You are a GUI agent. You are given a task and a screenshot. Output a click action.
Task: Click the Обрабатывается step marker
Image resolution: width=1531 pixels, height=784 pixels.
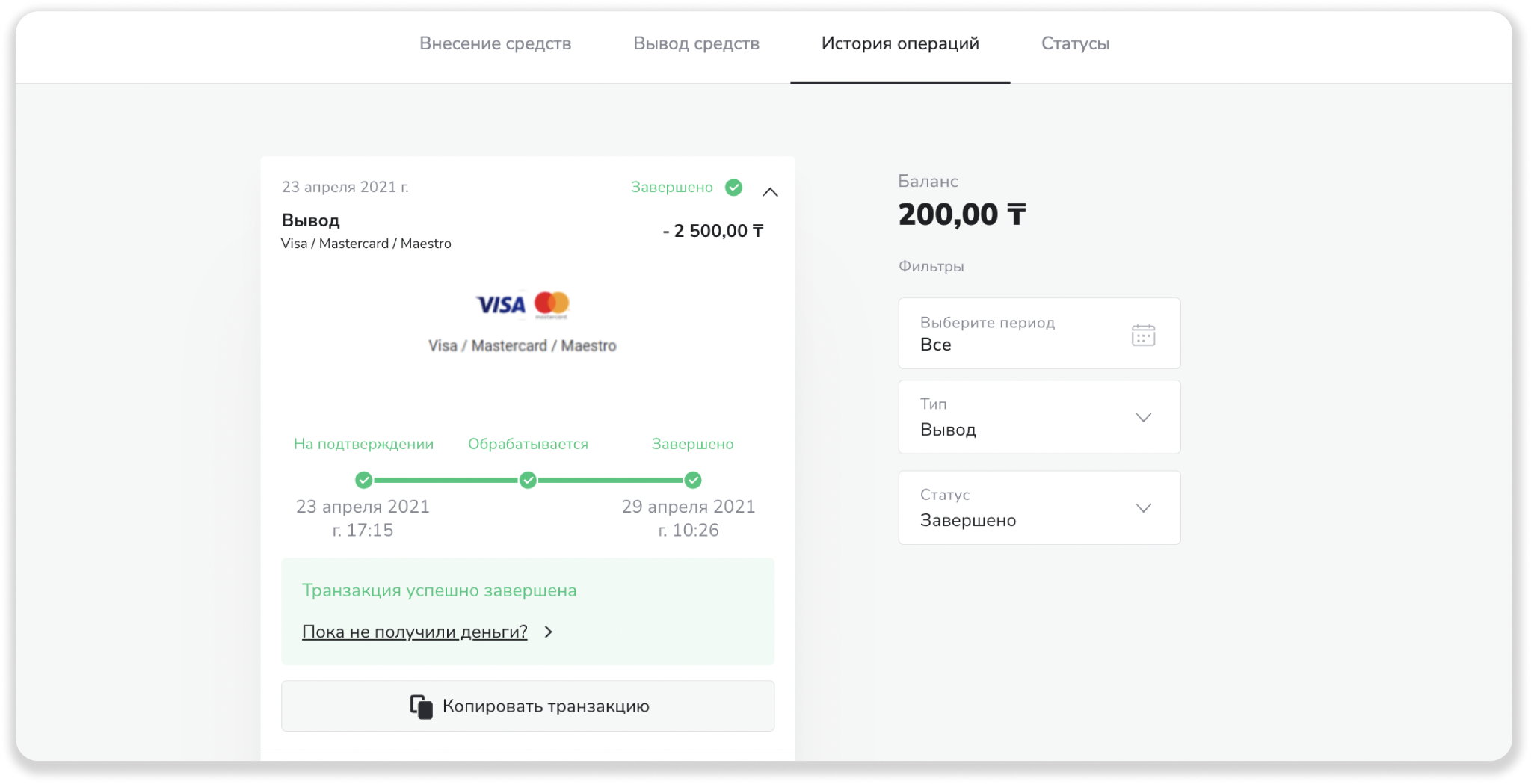tap(528, 480)
